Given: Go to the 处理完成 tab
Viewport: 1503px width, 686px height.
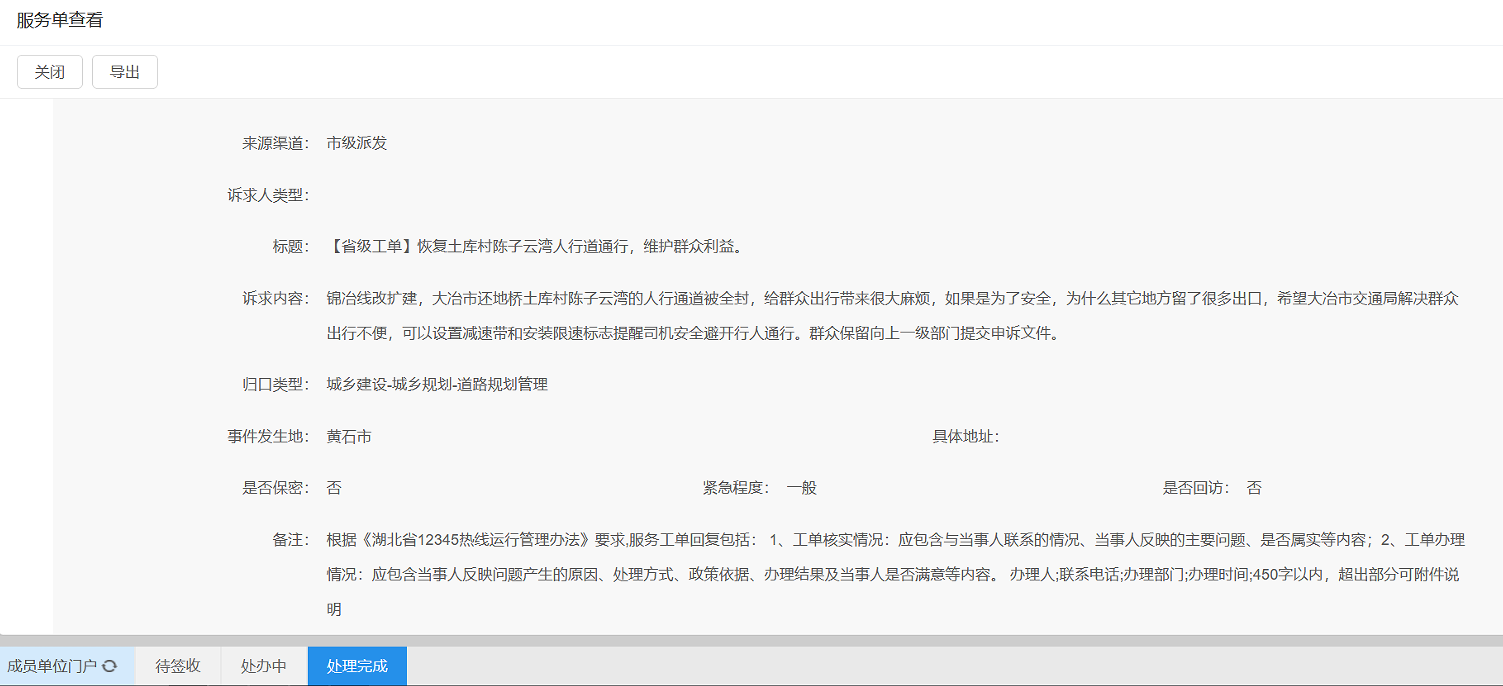Looking at the screenshot, I should coord(357,666).
